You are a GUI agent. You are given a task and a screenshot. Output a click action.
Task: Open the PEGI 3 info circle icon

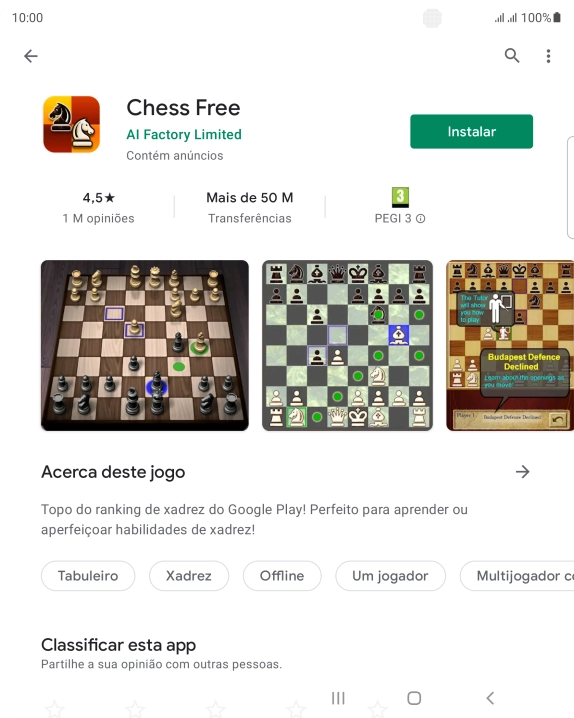(x=420, y=219)
